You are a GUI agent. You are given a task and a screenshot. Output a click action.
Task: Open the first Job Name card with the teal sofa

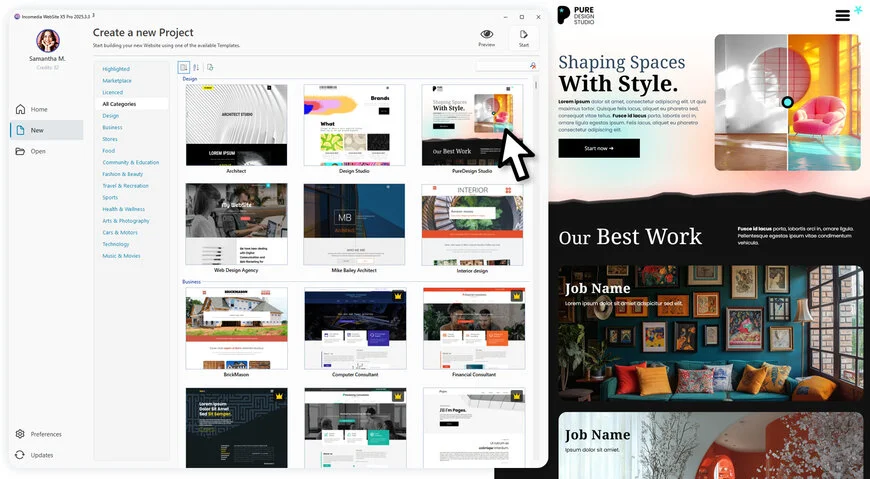coord(711,334)
